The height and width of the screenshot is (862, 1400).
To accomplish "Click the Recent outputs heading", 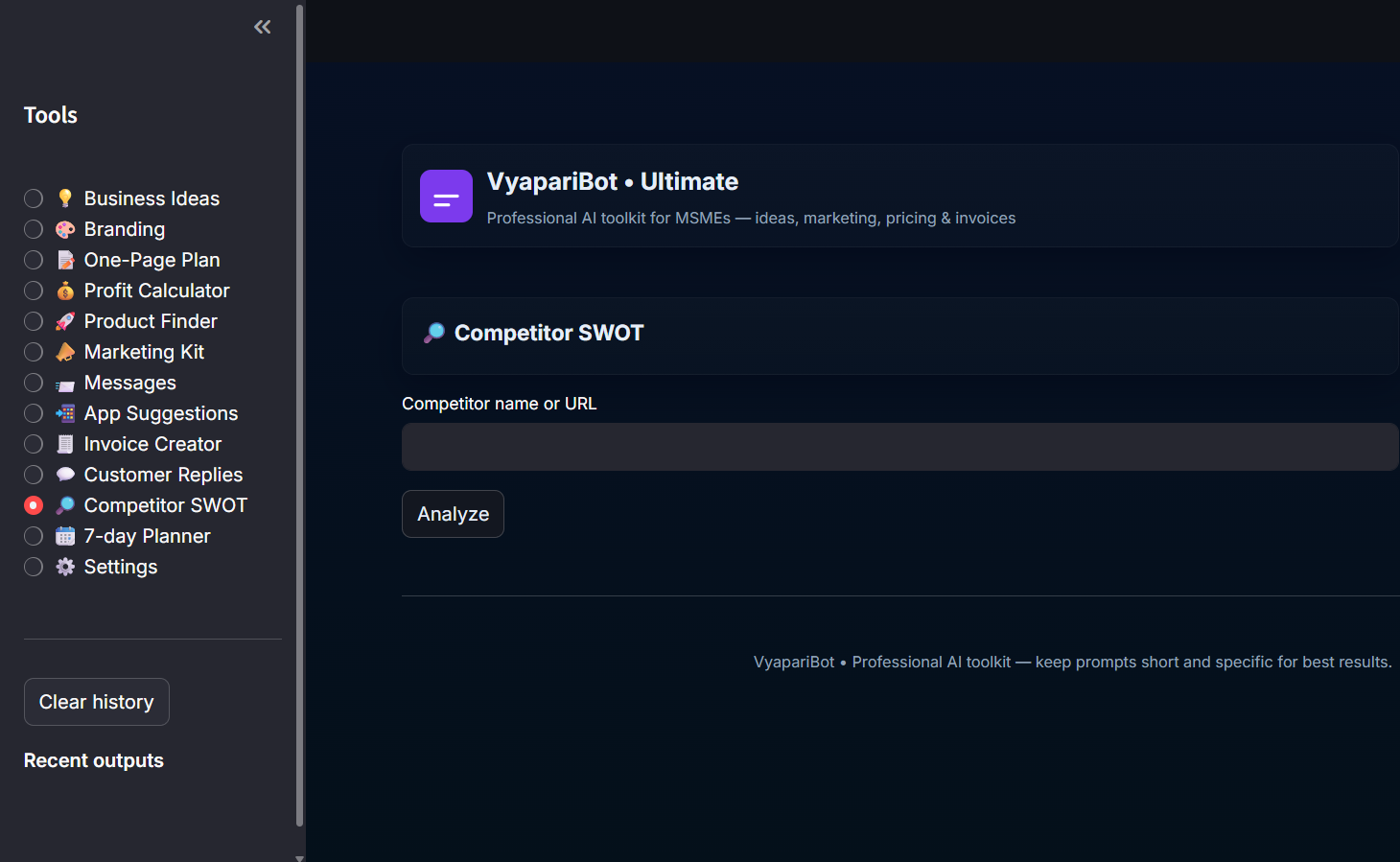I will tap(94, 760).
